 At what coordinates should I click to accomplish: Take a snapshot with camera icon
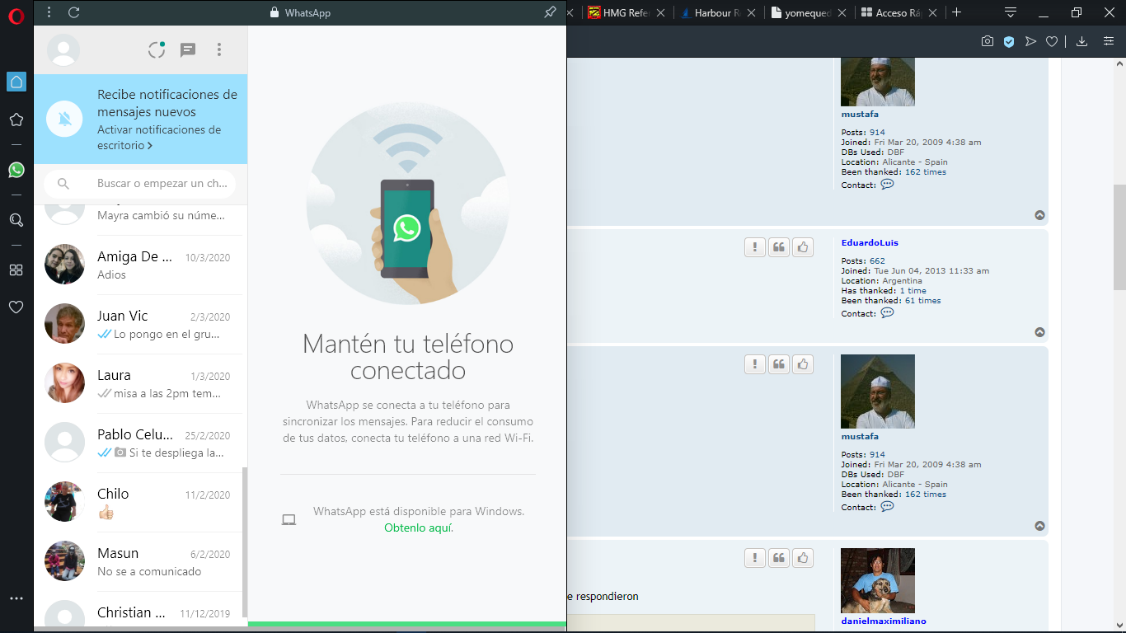point(987,42)
